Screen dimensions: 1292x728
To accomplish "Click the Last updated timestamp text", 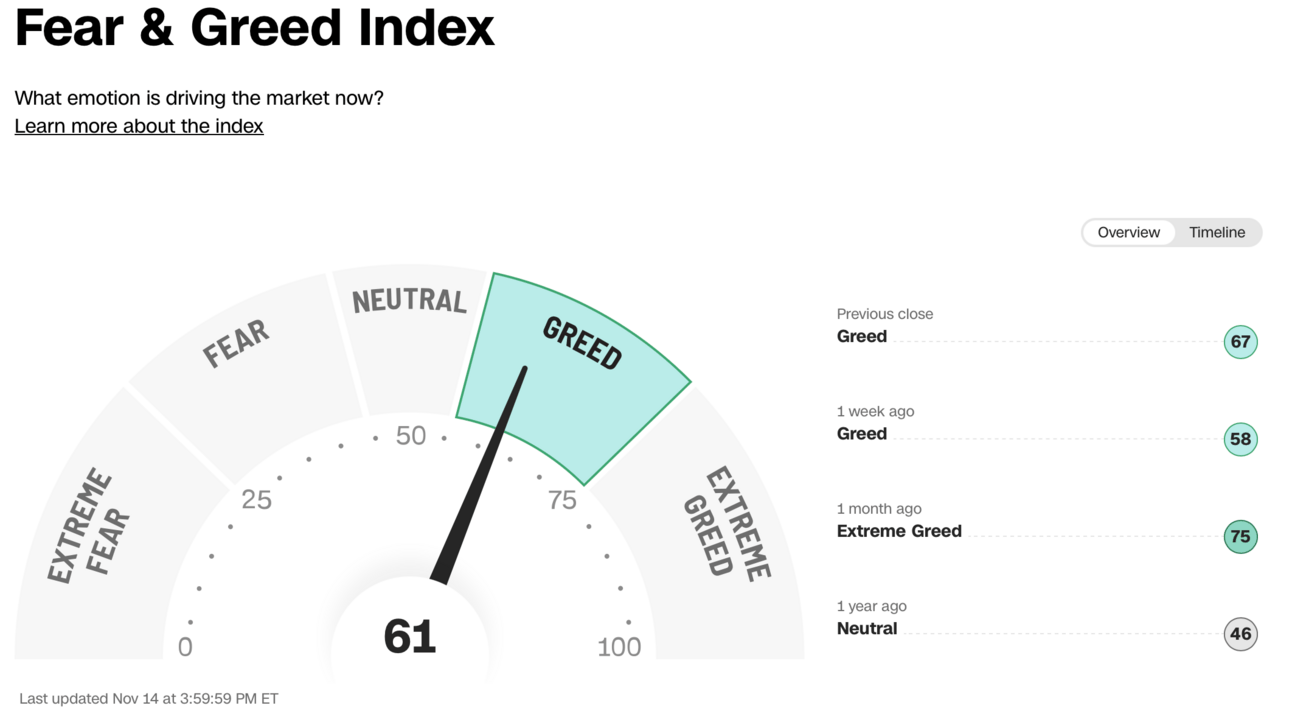I will point(149,699).
